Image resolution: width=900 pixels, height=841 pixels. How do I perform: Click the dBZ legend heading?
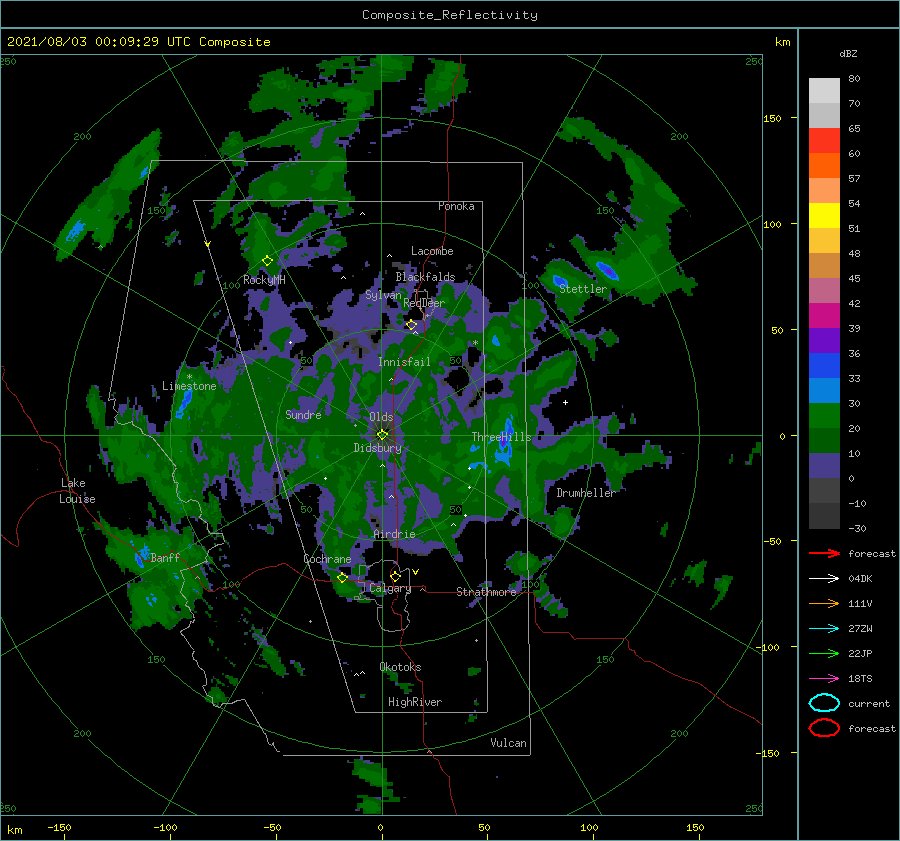(x=848, y=53)
